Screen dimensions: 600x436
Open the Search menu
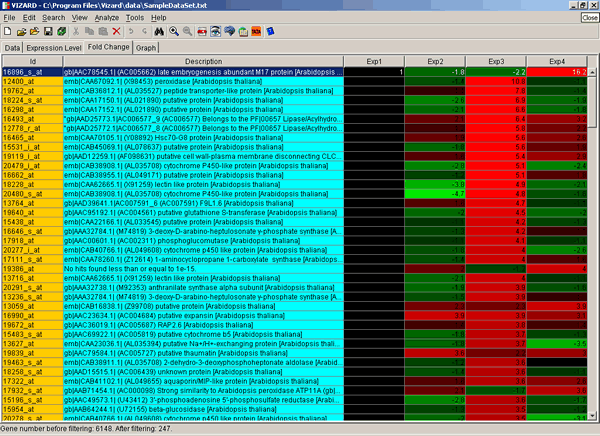pyautogui.click(x=54, y=18)
